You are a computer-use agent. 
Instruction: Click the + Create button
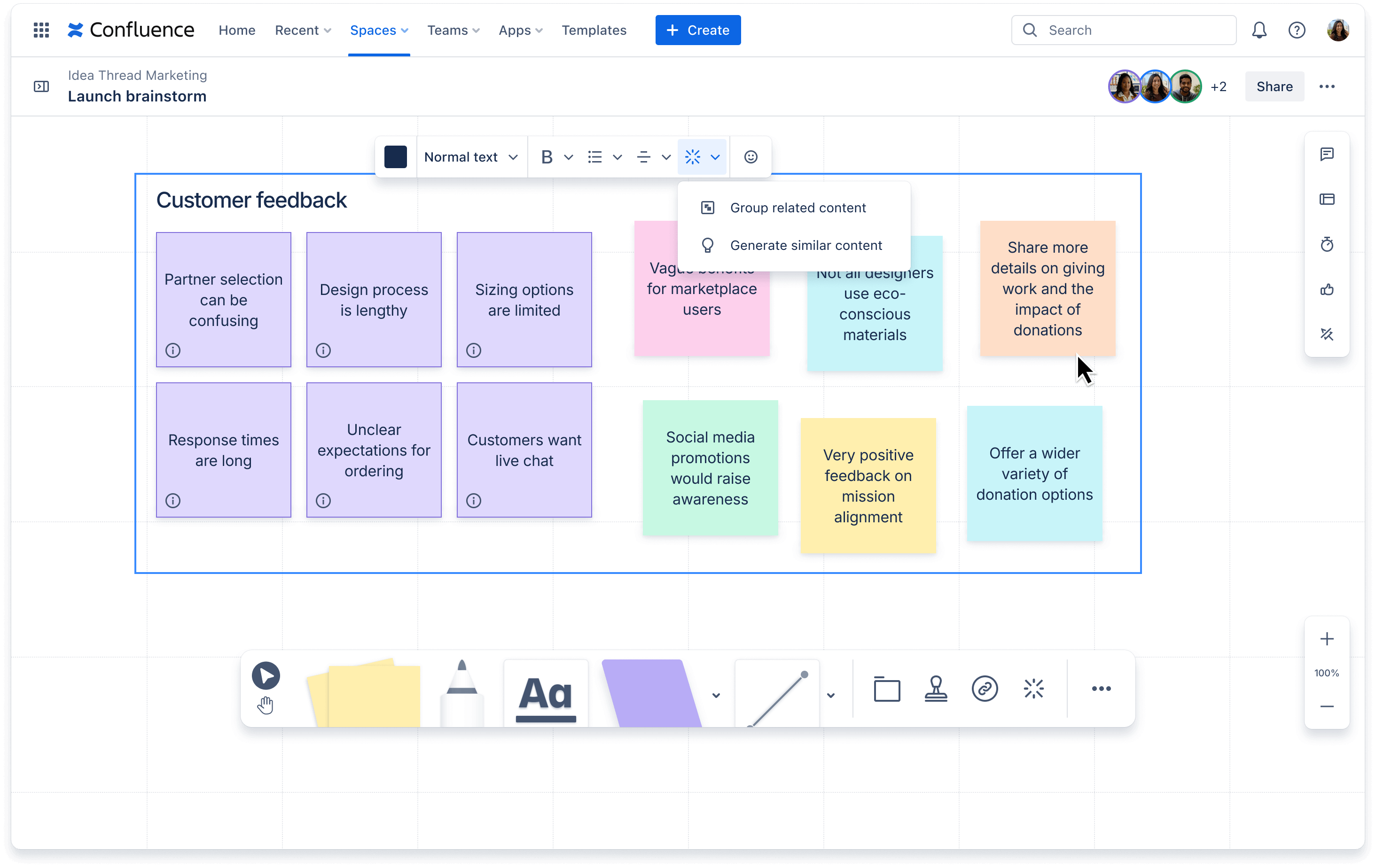click(697, 30)
